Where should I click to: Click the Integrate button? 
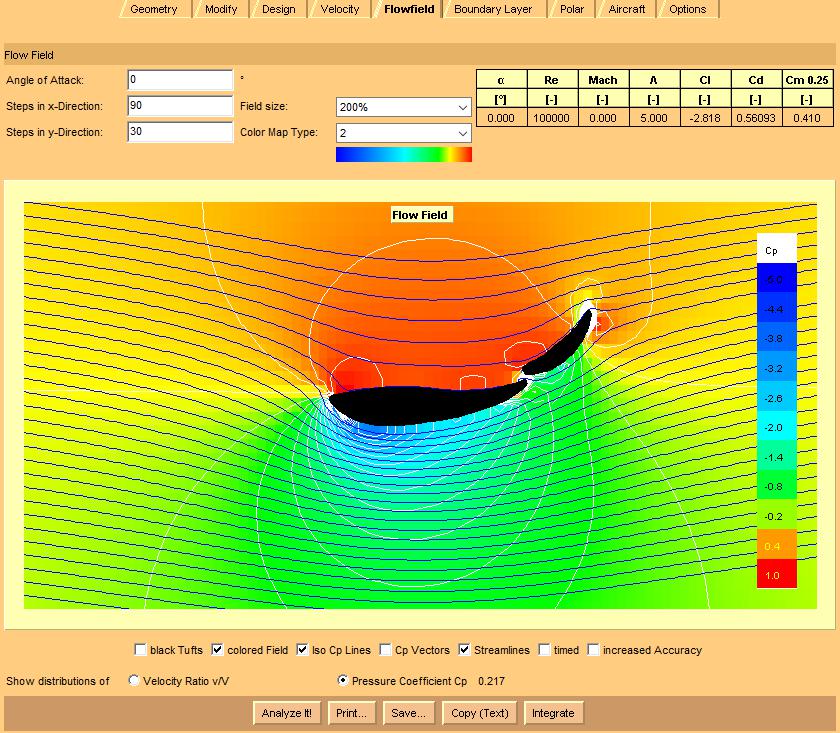tap(553, 713)
